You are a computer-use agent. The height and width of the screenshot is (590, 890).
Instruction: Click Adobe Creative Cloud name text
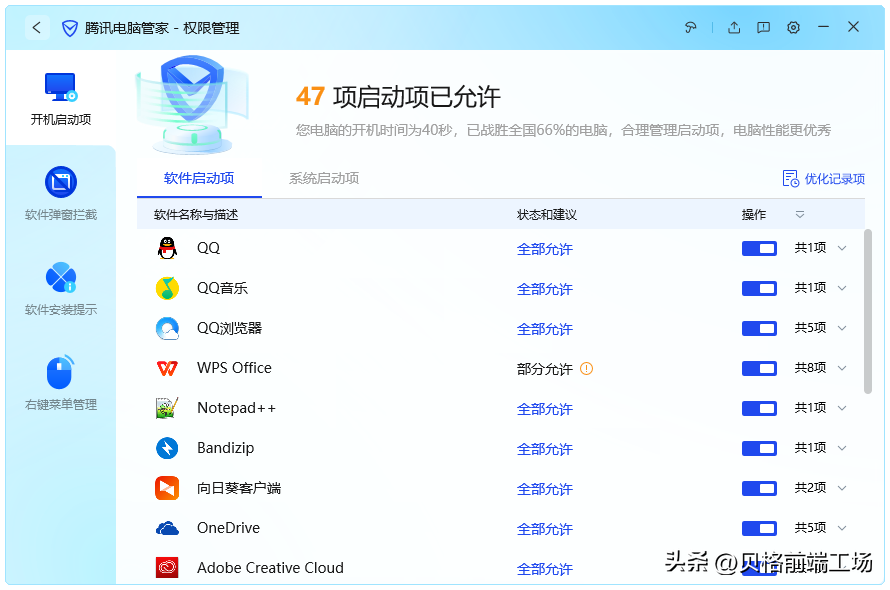(x=270, y=568)
